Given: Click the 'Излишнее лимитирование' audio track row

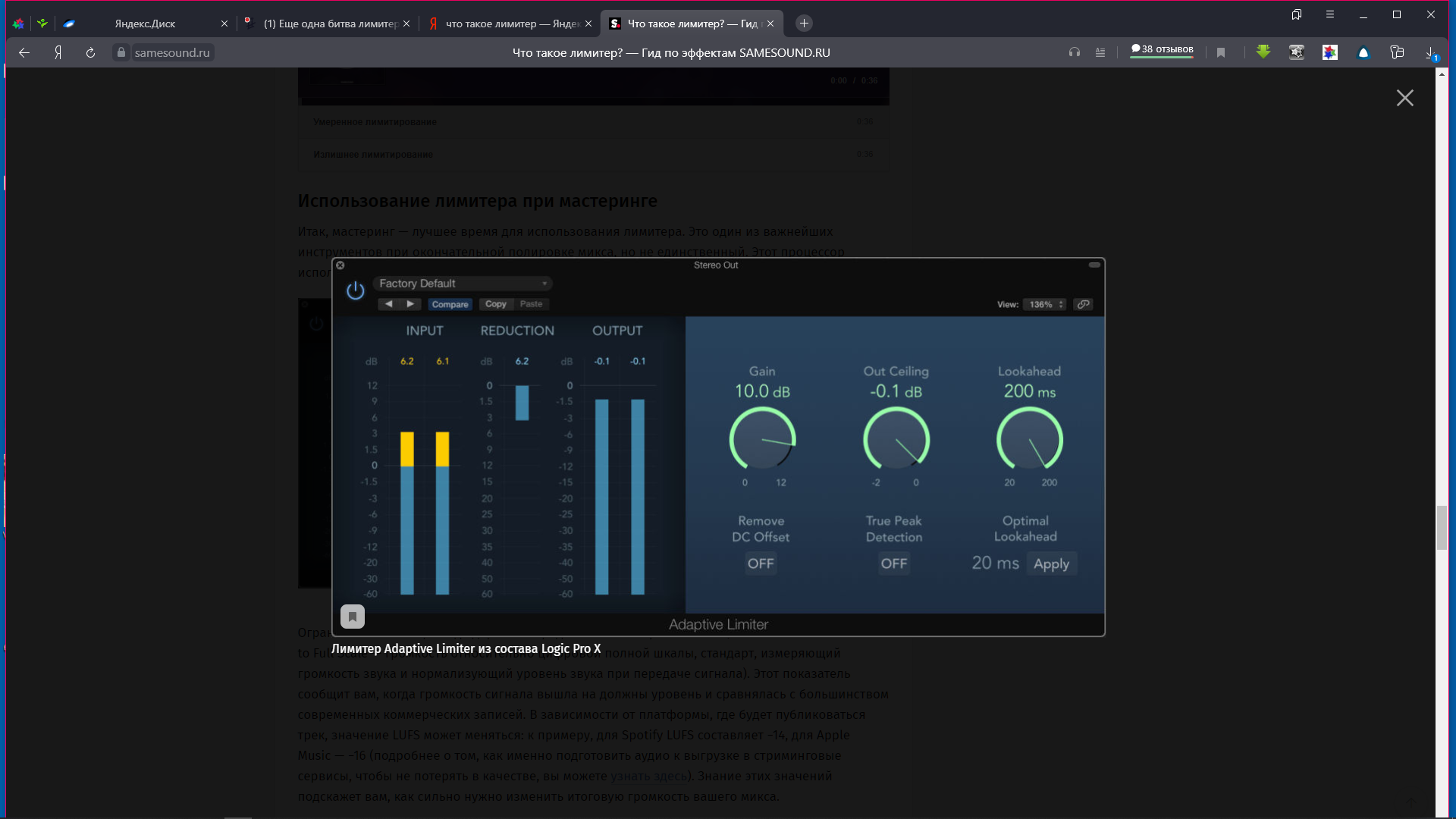Looking at the screenshot, I should point(594,154).
